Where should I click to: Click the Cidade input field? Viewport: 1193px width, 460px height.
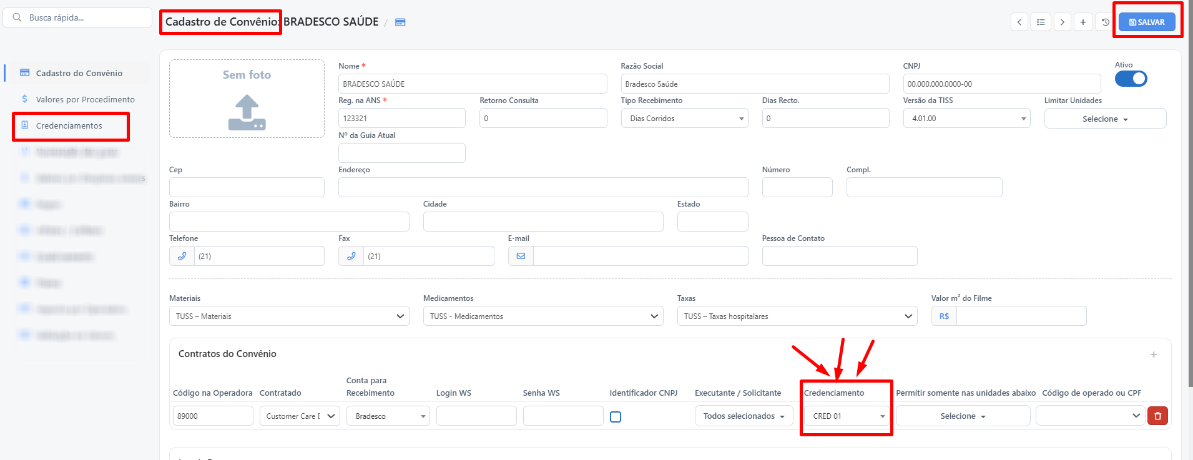click(543, 221)
